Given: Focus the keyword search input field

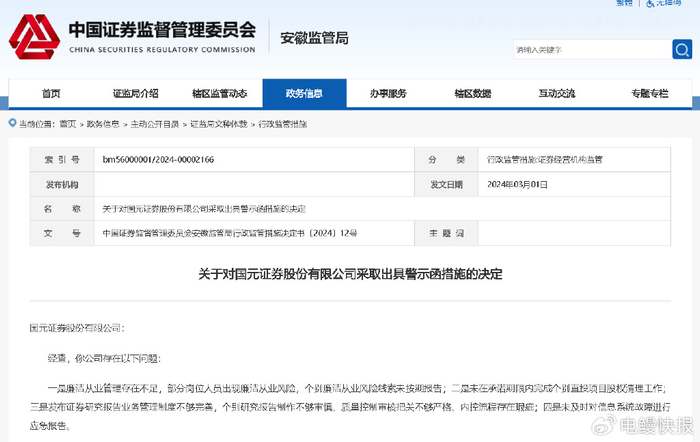Looking at the screenshot, I should coord(592,49).
